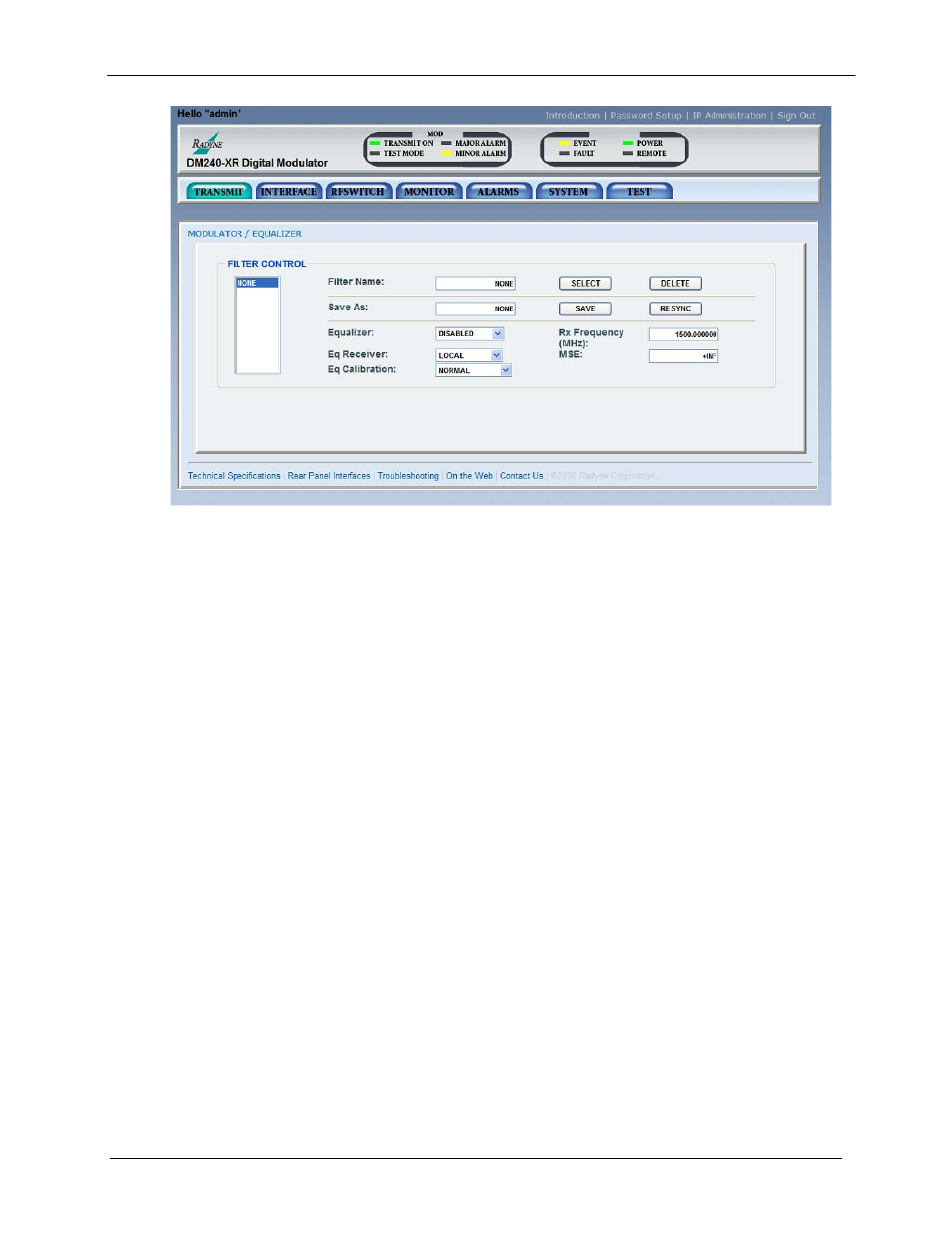The width and height of the screenshot is (952, 1233).
Task: Click the RESYNC button
Action: [x=675, y=309]
